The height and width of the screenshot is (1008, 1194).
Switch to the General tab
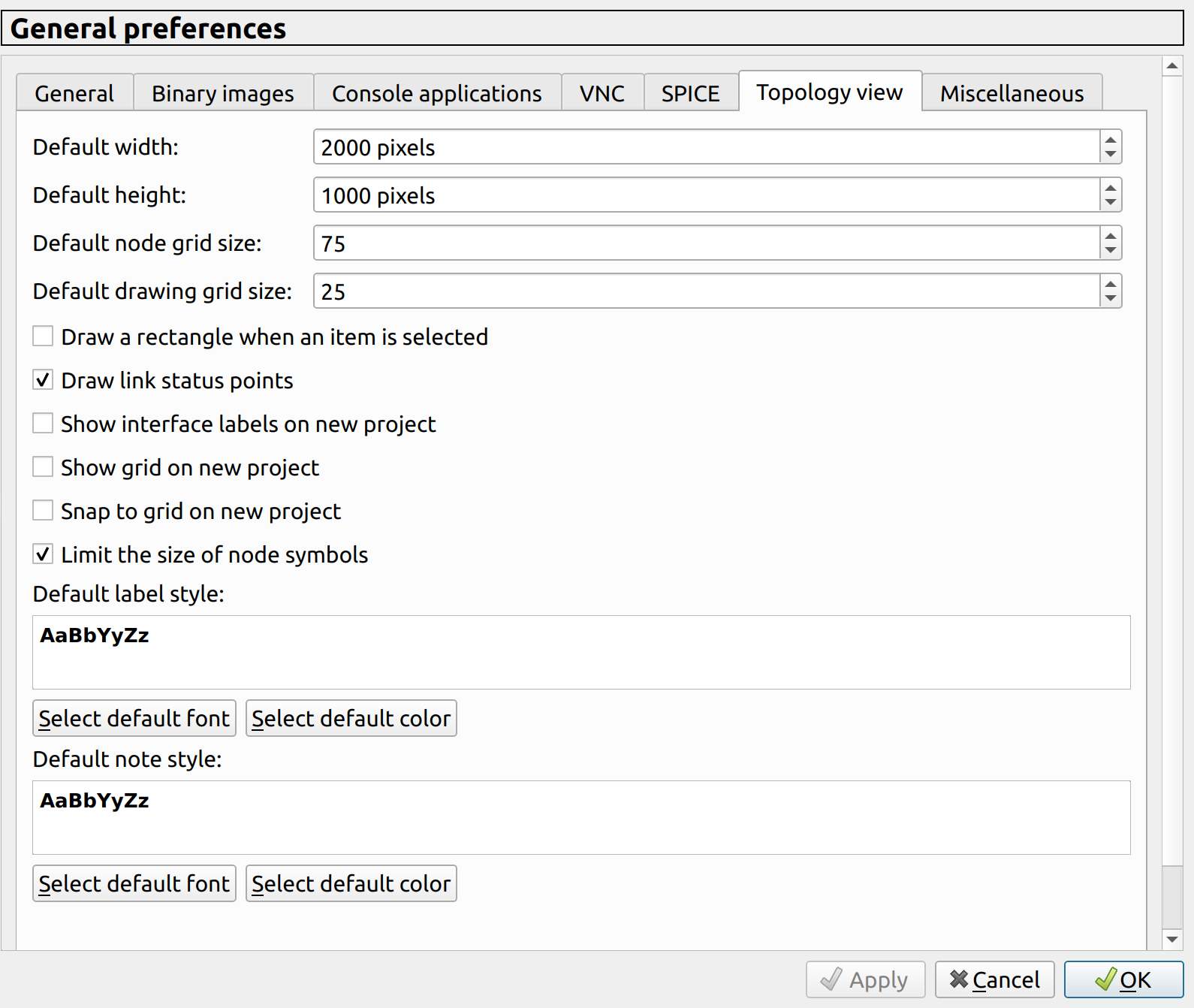click(74, 92)
